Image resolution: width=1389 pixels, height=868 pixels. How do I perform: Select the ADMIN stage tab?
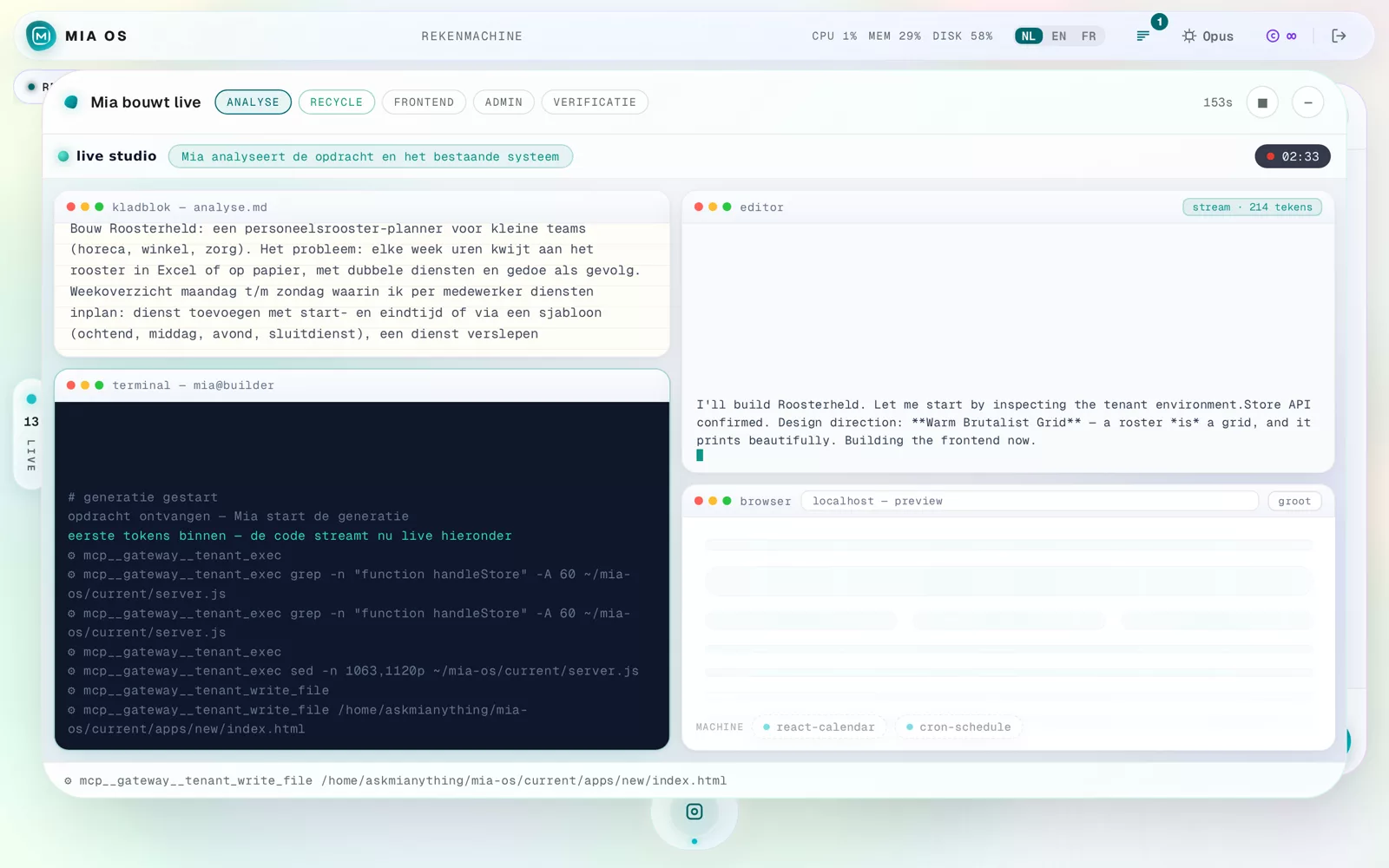[504, 102]
